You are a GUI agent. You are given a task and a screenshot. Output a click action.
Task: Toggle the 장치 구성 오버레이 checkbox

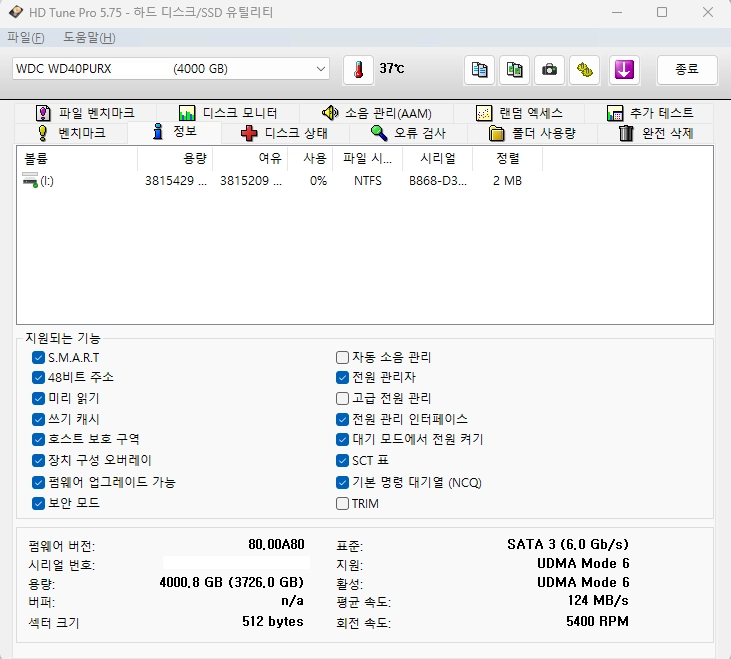pos(38,460)
